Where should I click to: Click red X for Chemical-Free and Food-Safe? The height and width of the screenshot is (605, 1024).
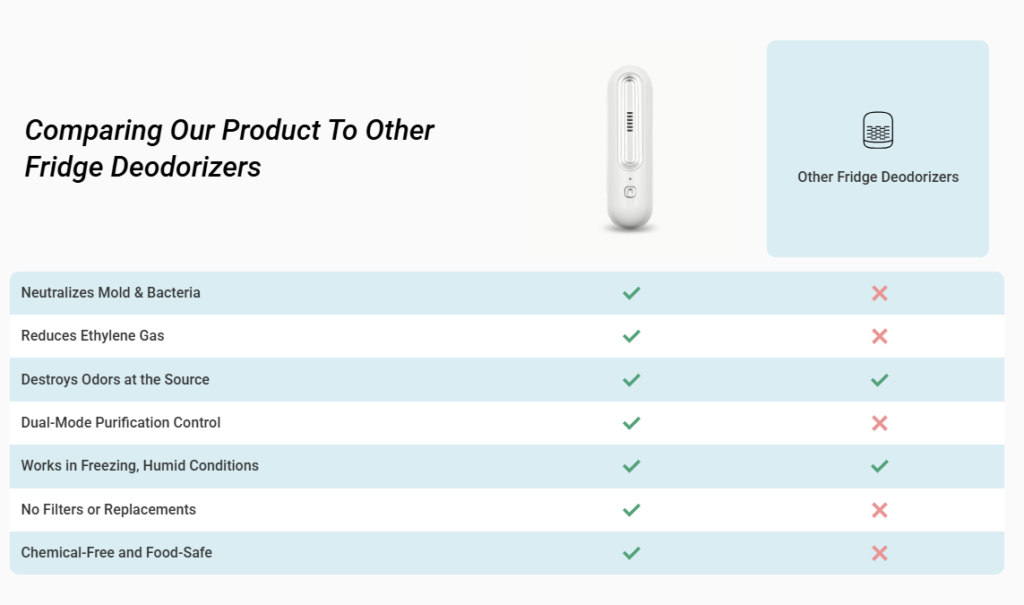click(880, 553)
